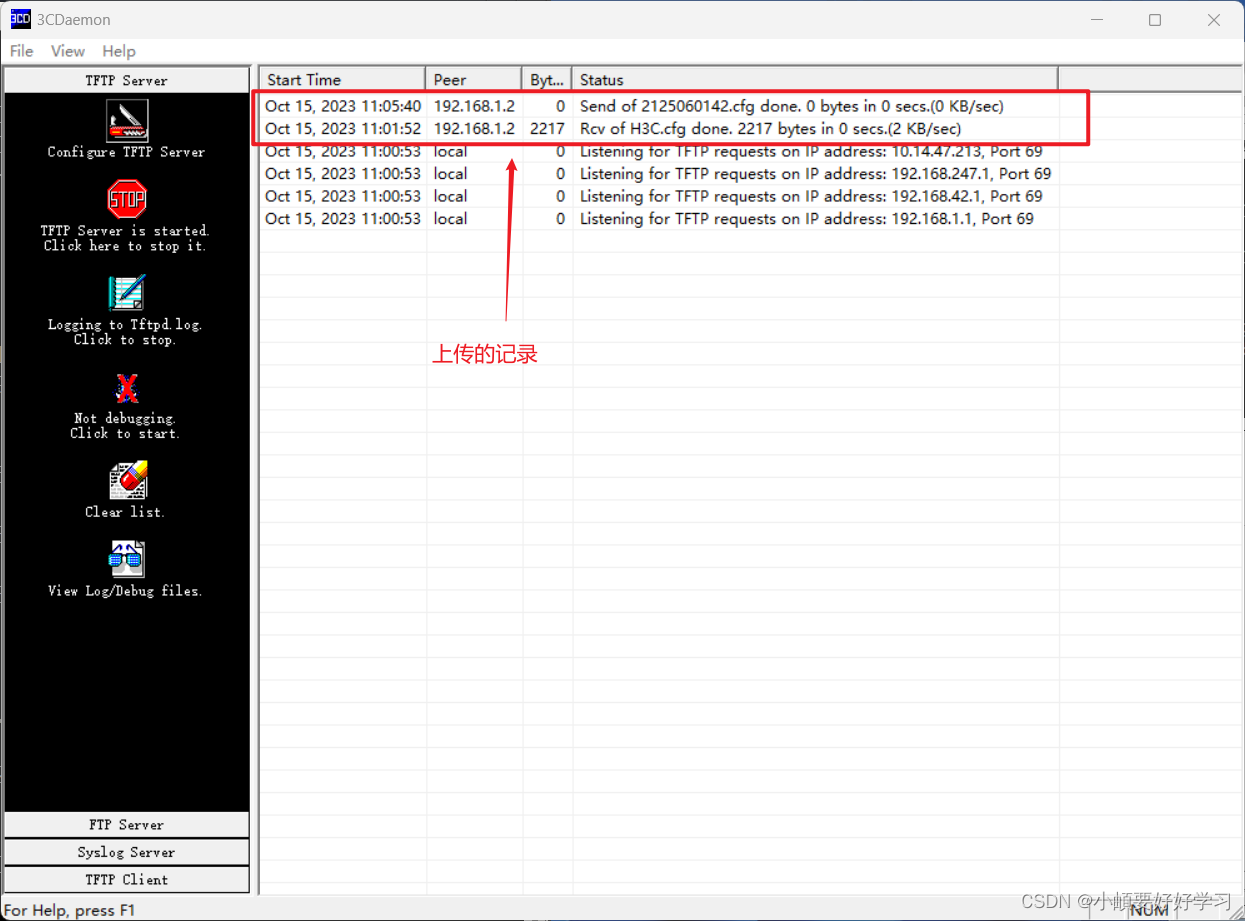1245x921 pixels.
Task: Select the row listening on 192.168.42.1
Action: (660, 196)
